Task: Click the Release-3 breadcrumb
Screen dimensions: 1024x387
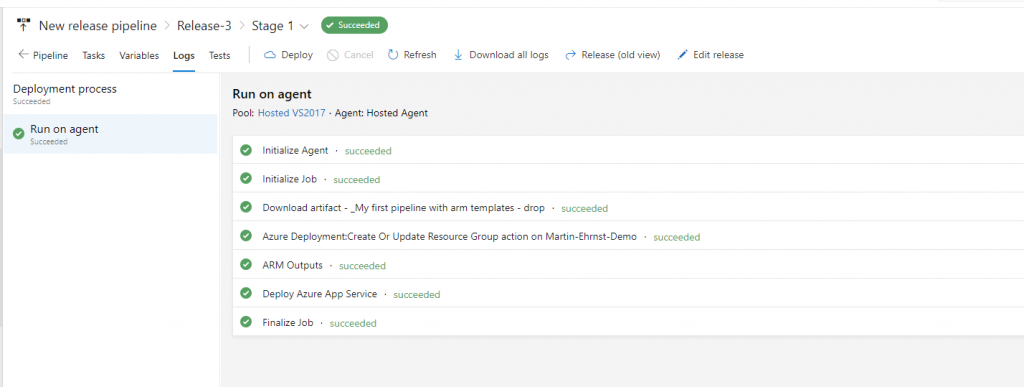Action: [x=204, y=26]
